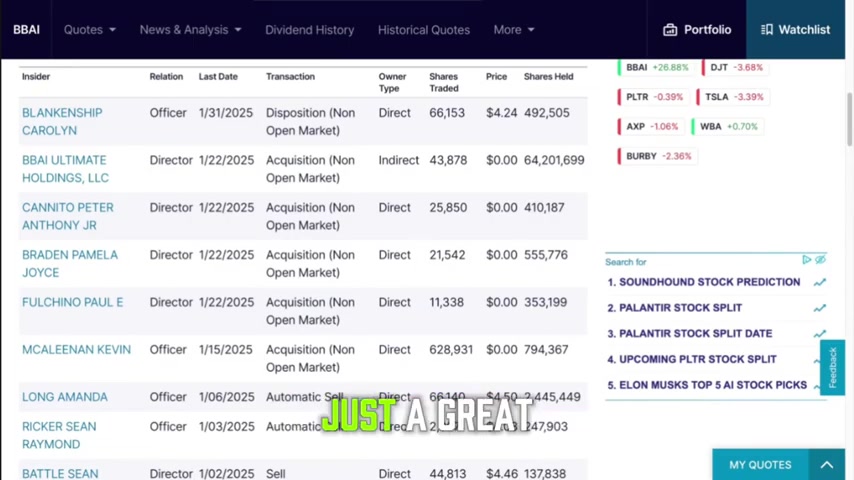Viewport: 854px width, 480px height.
Task: Open insider Long Amanda
Action: [x=65, y=397]
